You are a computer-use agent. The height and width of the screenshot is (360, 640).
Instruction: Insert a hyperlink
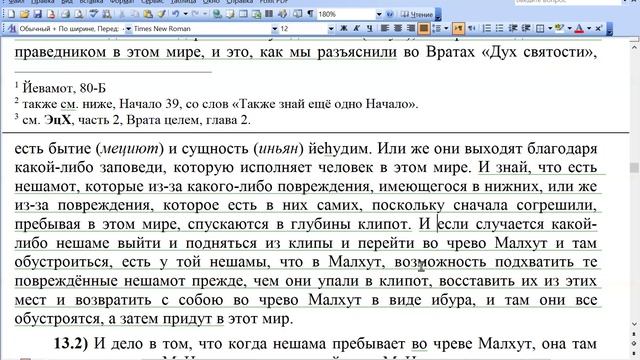point(217,14)
